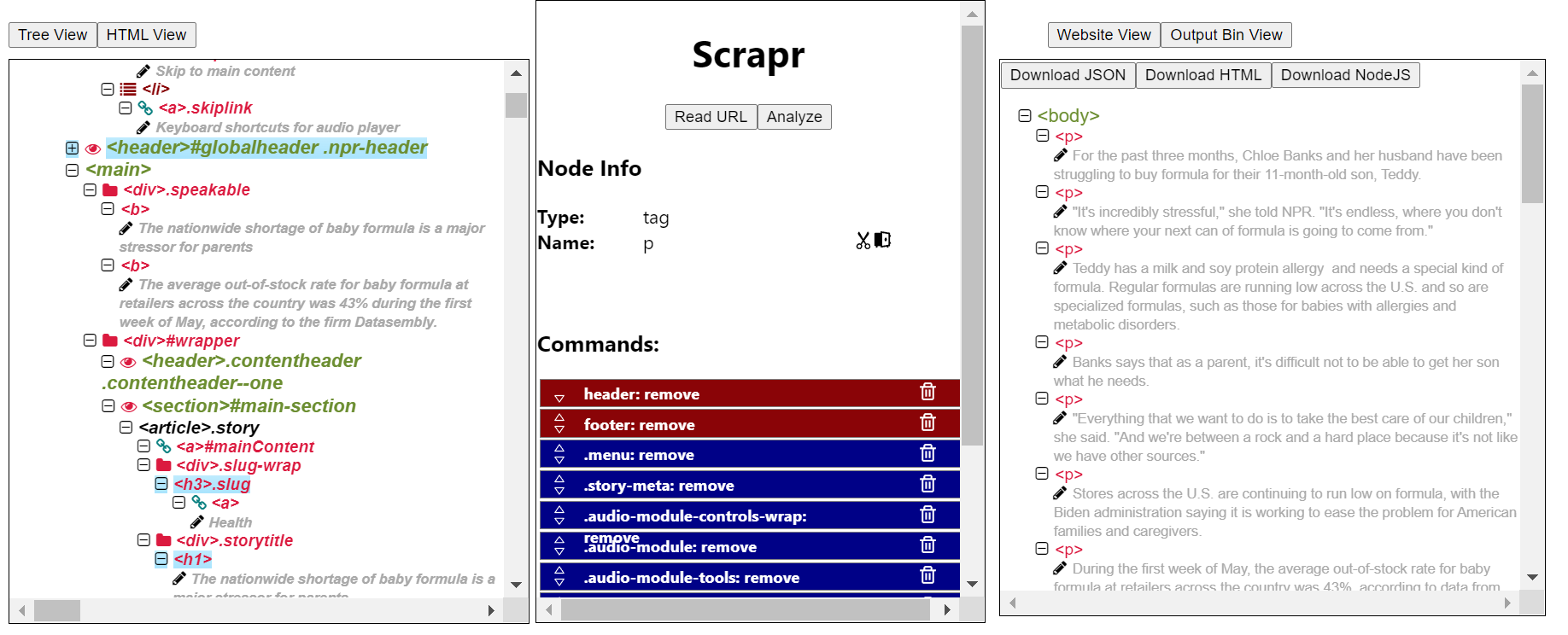Click the folder icon of div.slug-wrap
This screenshot has height=635, width=1568.
pyautogui.click(x=163, y=465)
